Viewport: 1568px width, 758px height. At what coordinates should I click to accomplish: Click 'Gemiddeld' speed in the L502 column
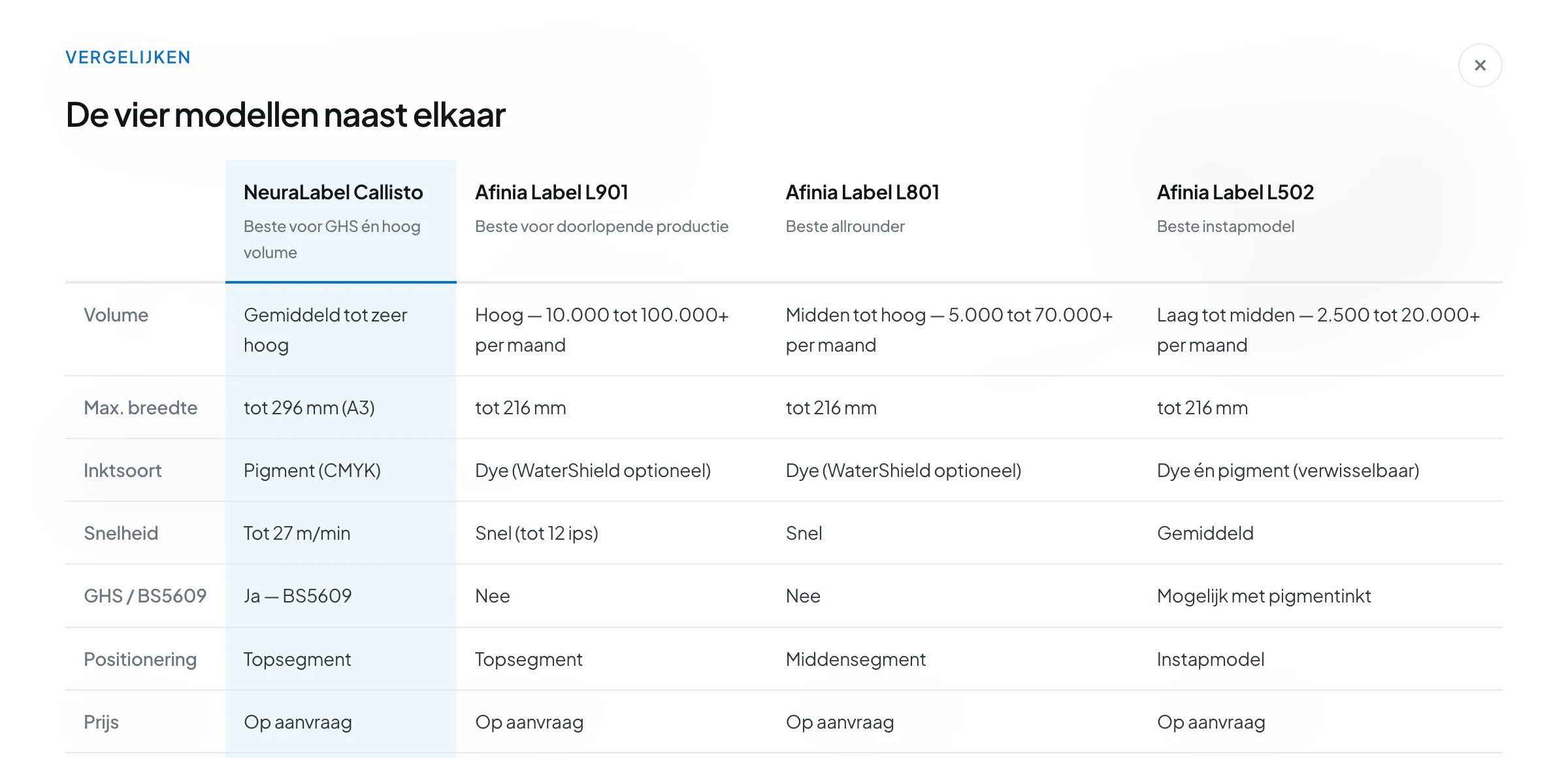tap(1205, 533)
